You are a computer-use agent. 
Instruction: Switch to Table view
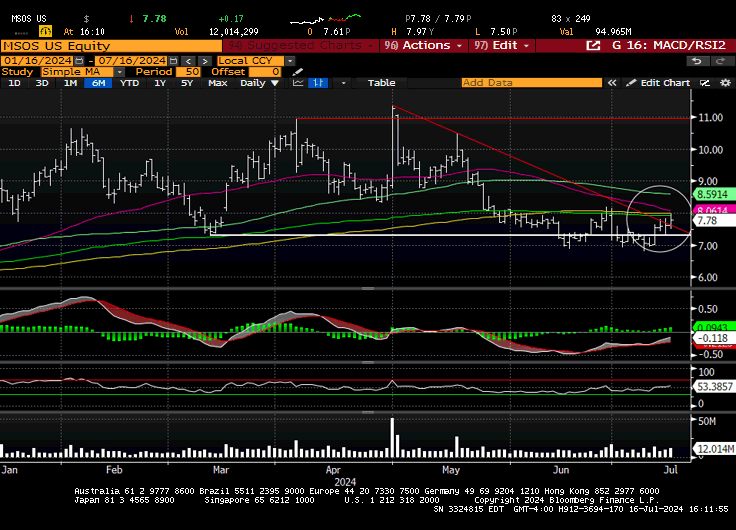pyautogui.click(x=381, y=83)
